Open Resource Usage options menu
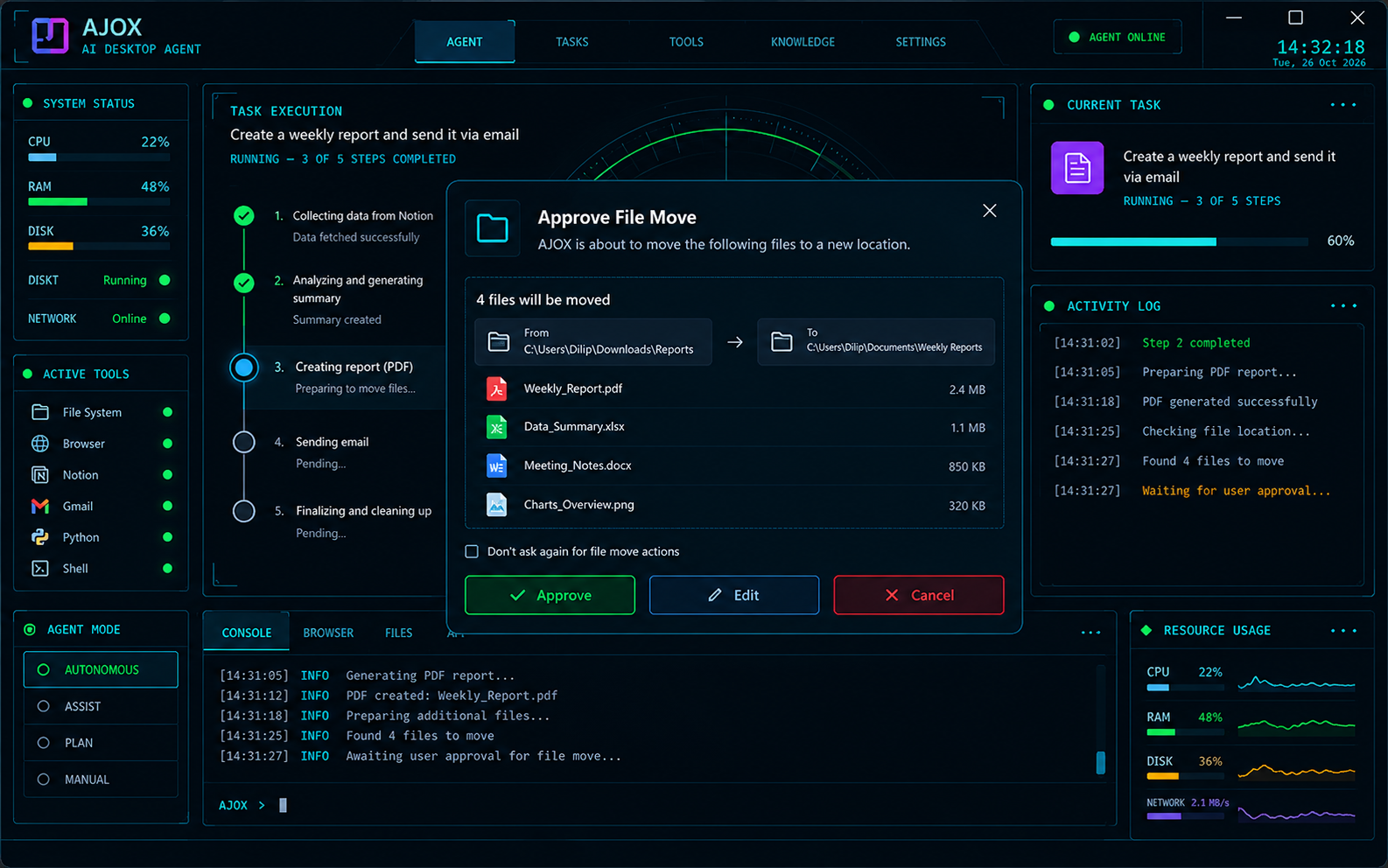Screen dimensions: 1388x868 [x=1343, y=631]
